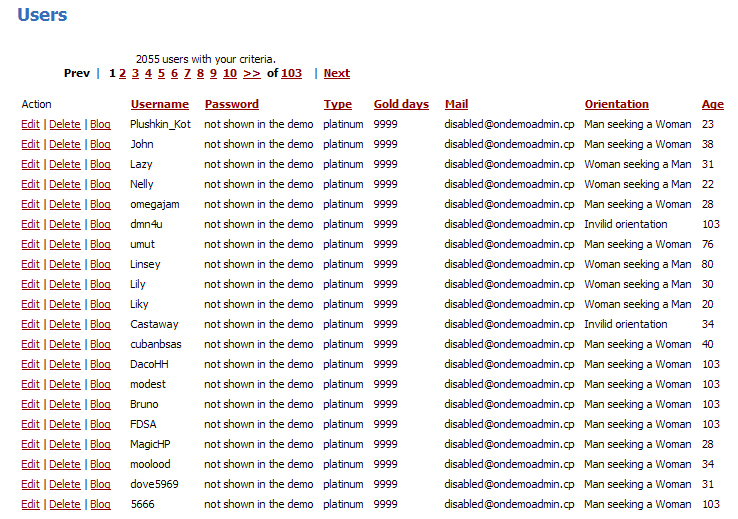Open Blog for dove5969
This screenshot has width=738, height=519.
(100, 484)
